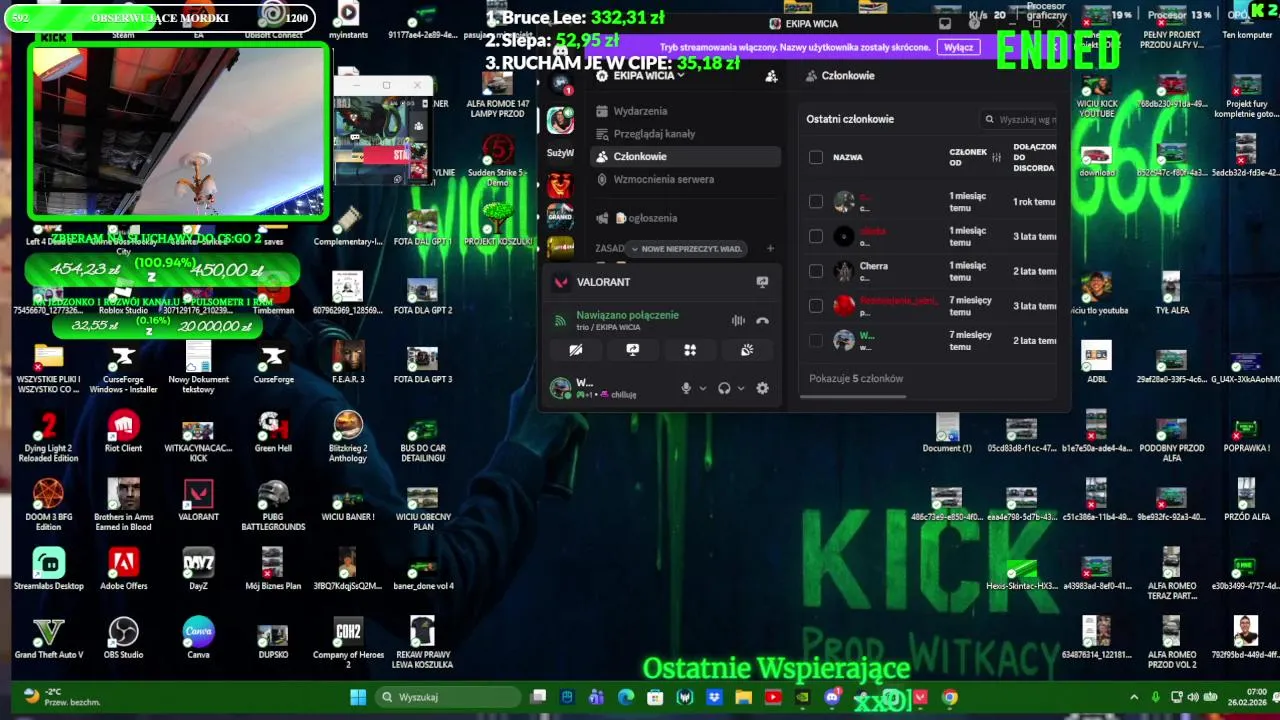Open PUBG BATTLEGROUNDS shortcut
Viewport: 1280px width, 720px height.
273,505
